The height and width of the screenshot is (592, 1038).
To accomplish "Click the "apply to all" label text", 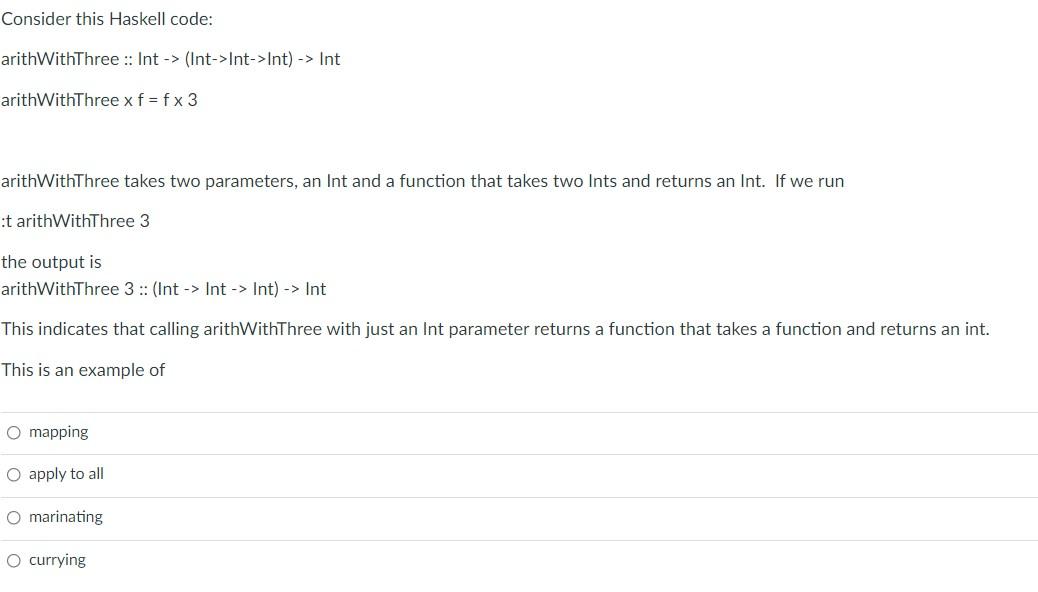I will coord(66,474).
